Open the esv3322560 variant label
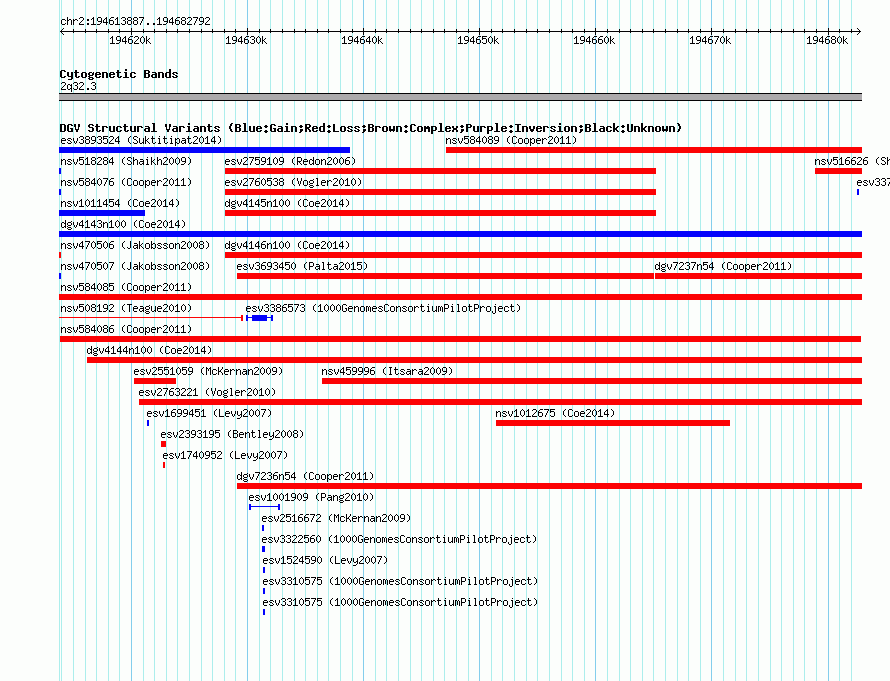Screen dimensions: 890x681 (x=399, y=539)
